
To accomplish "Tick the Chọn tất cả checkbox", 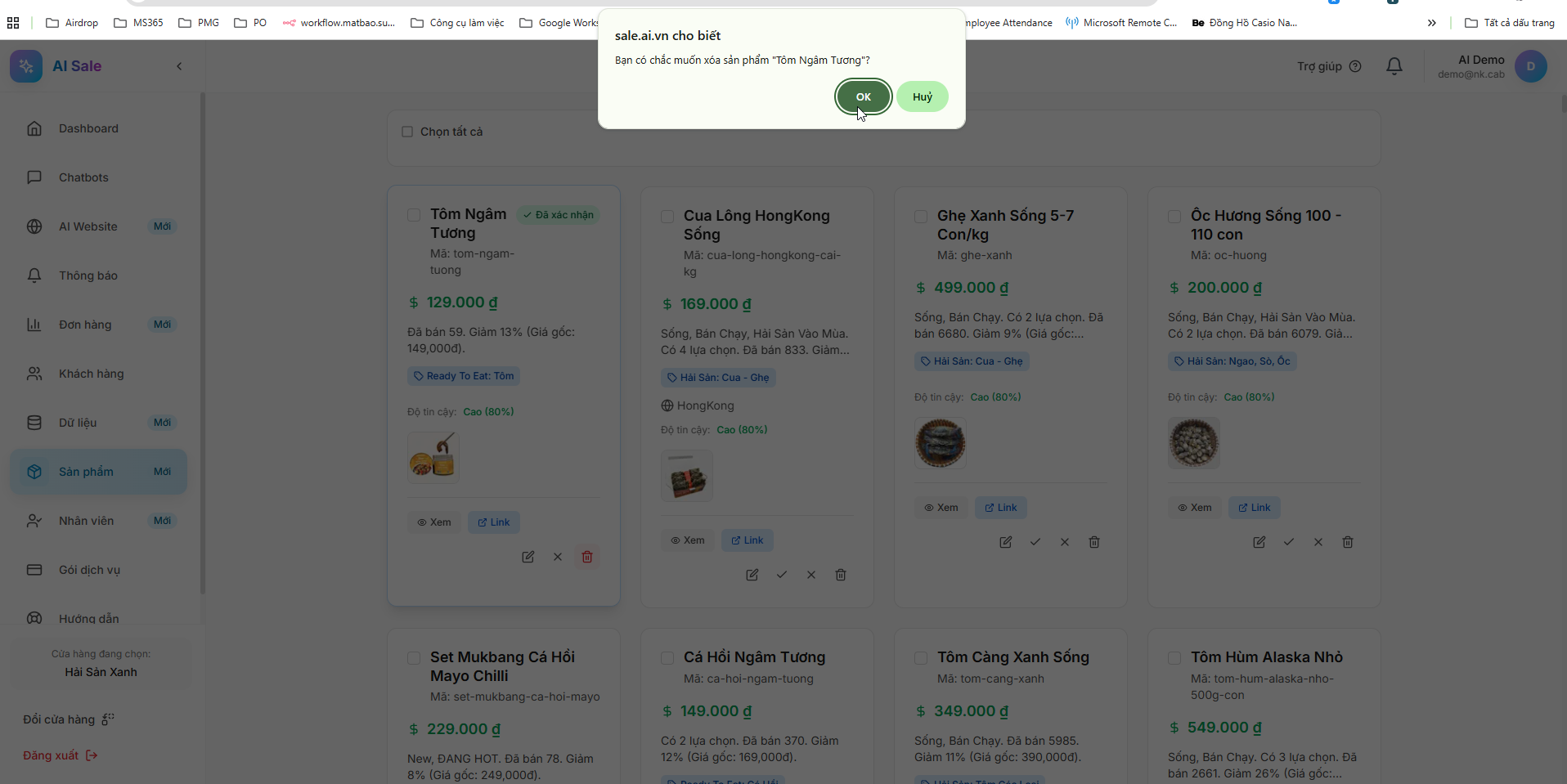I will [407, 132].
